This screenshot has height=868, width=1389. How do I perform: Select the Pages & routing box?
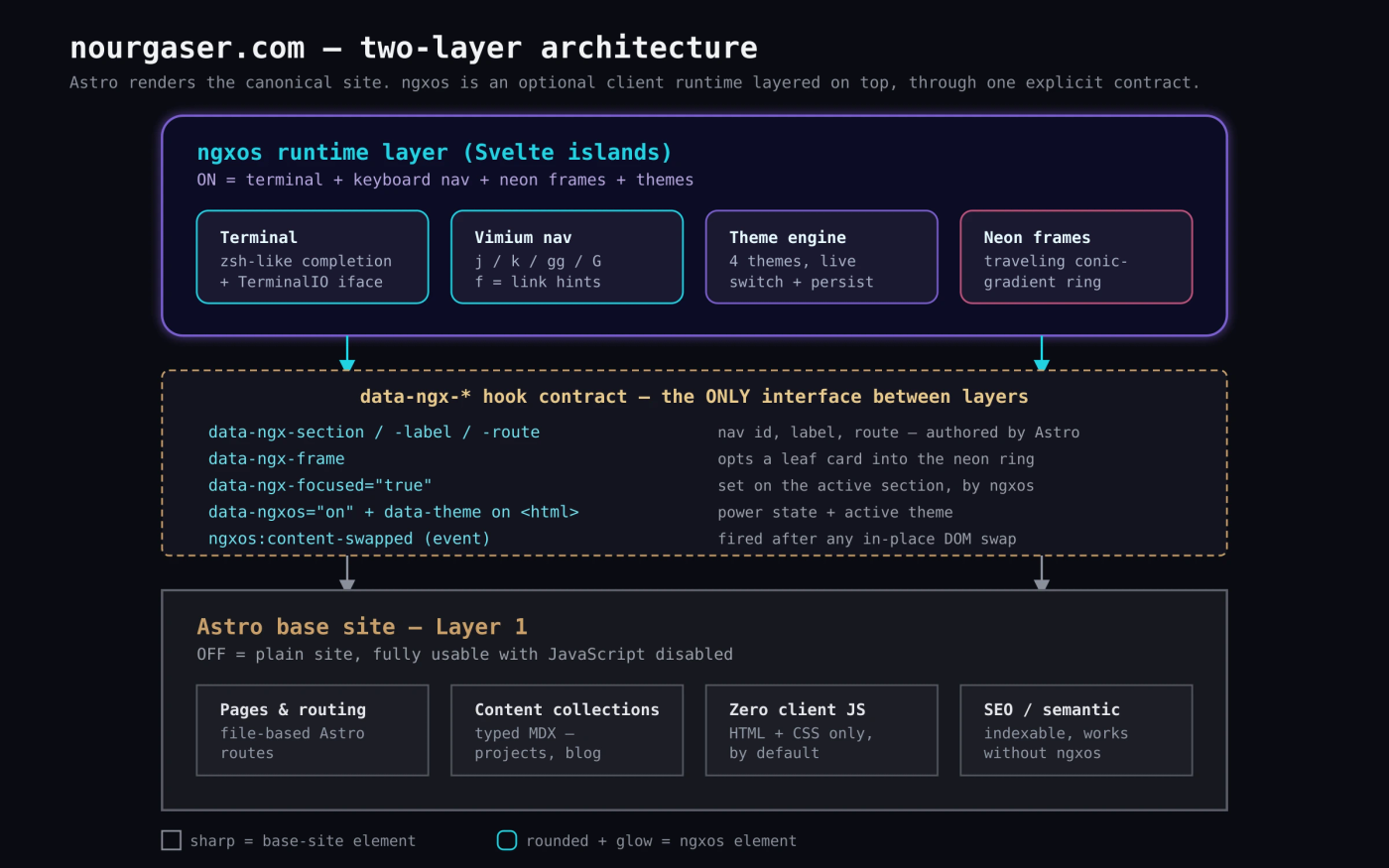click(x=313, y=730)
